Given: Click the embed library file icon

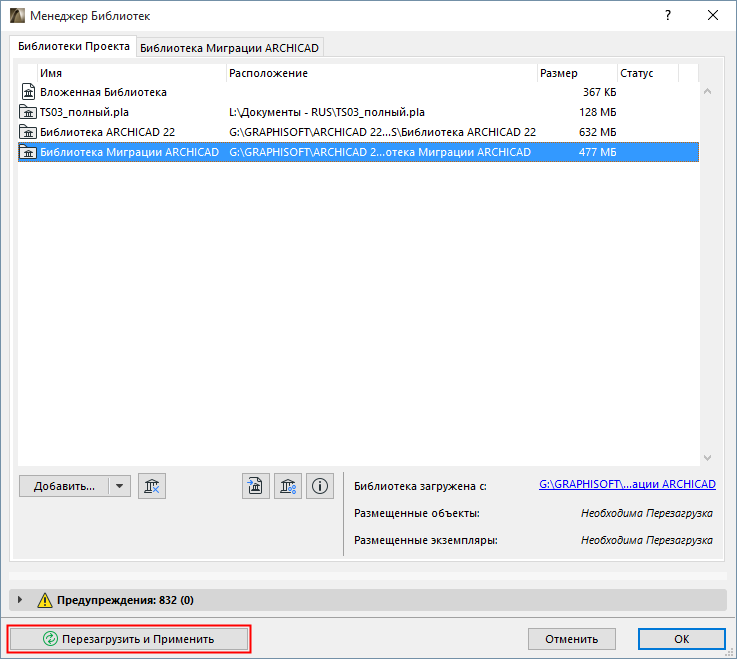Looking at the screenshot, I should 256,486.
